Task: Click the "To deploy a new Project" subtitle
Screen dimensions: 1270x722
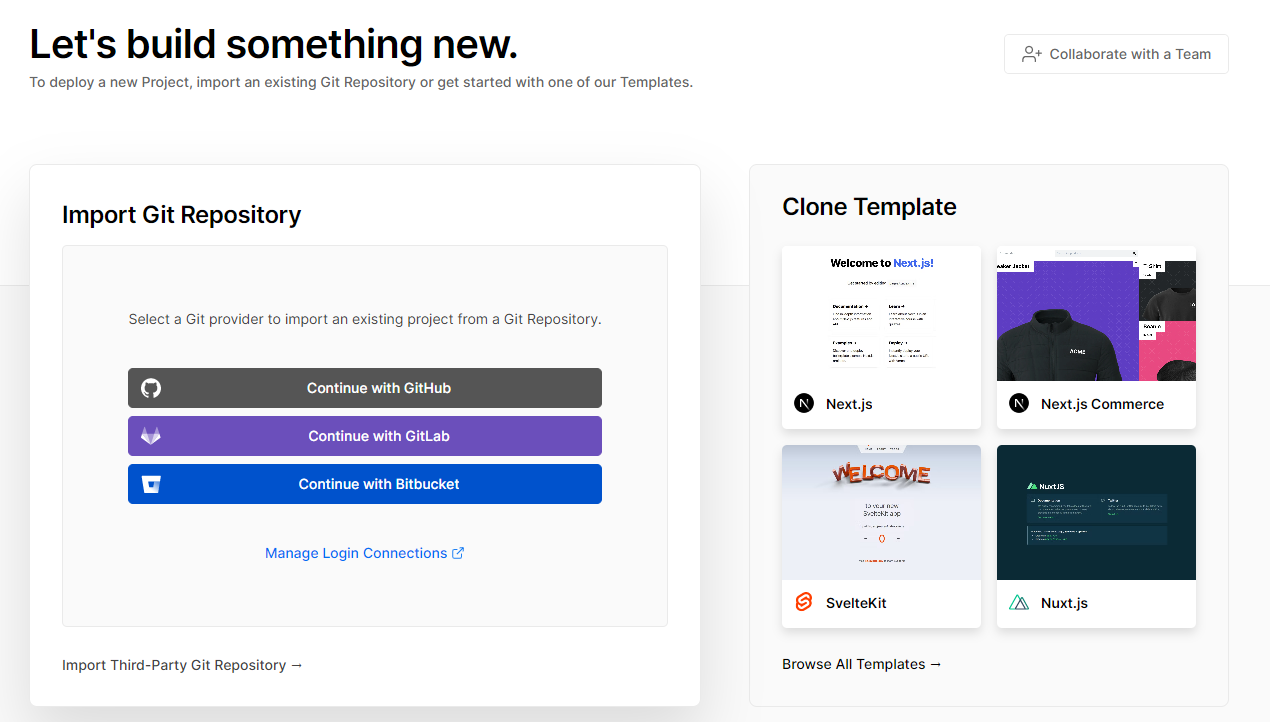Action: point(361,82)
